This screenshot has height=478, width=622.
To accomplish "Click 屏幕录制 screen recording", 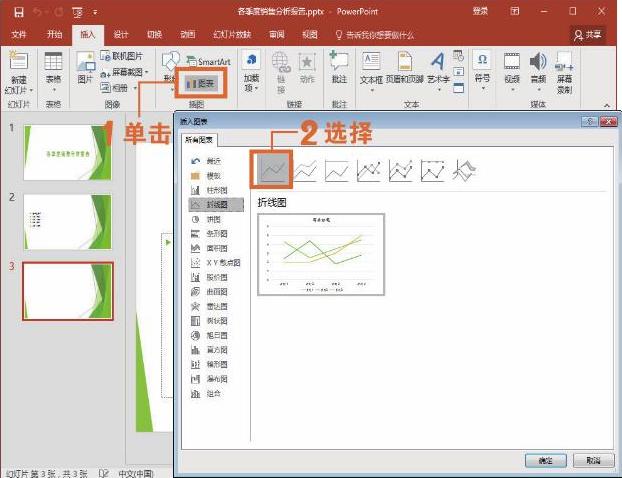I will pos(564,73).
